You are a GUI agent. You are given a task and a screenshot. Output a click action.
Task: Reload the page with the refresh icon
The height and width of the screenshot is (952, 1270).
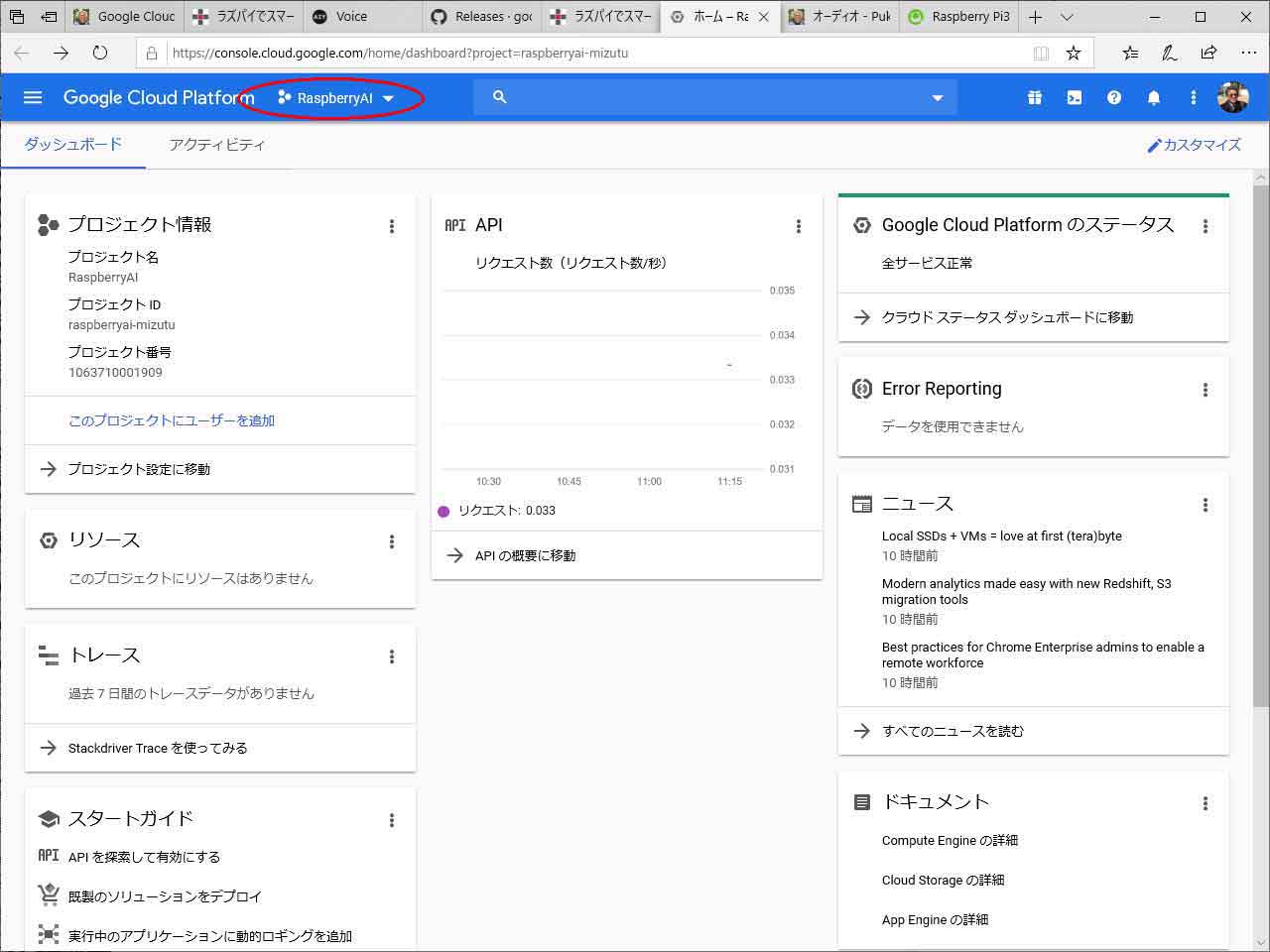99,53
